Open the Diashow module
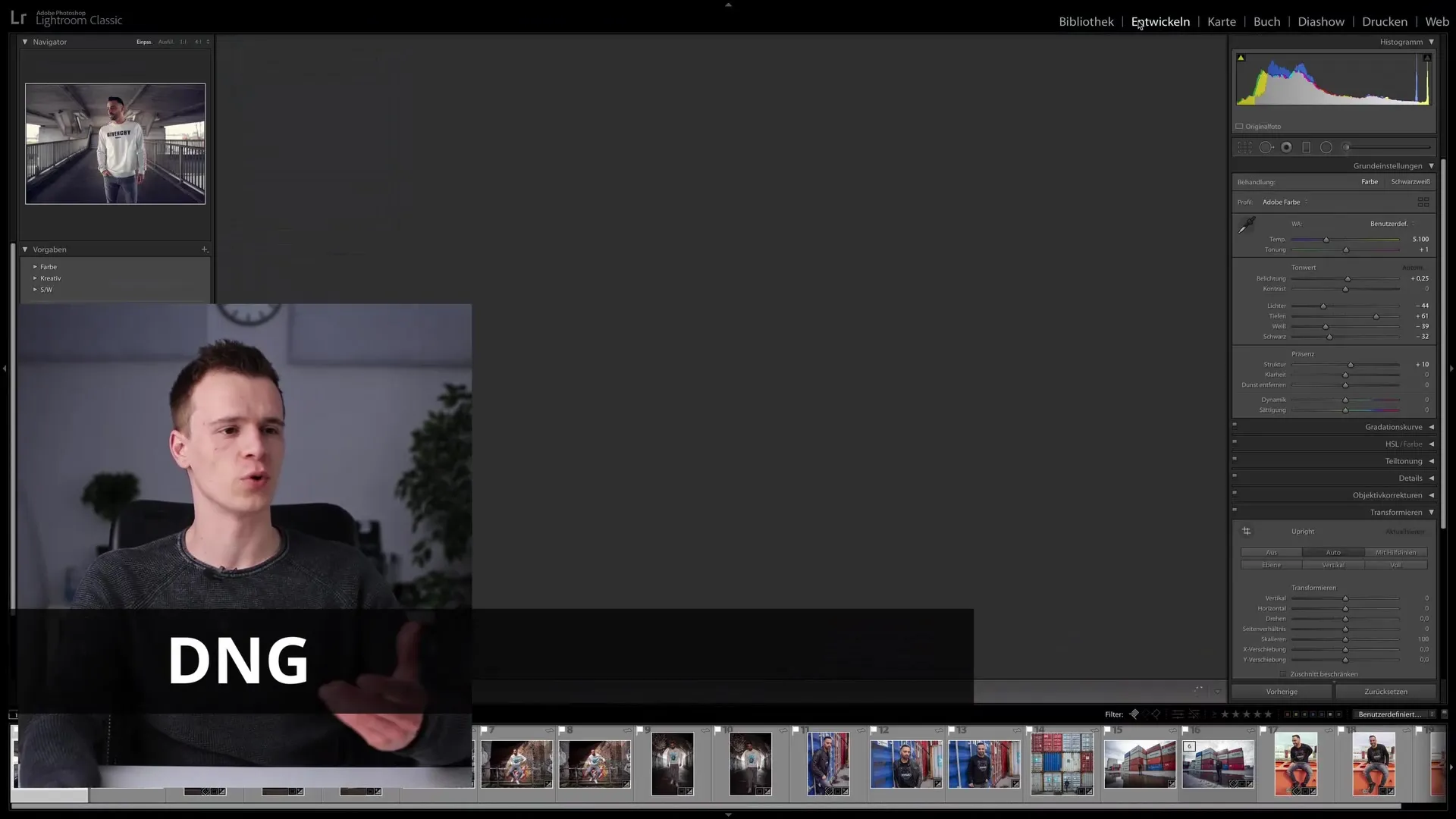The width and height of the screenshot is (1456, 819). (x=1321, y=22)
